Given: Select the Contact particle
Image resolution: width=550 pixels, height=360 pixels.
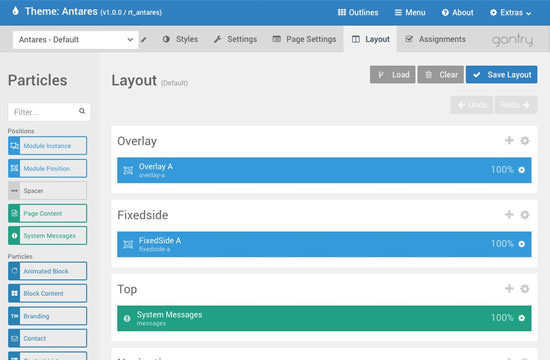Looking at the screenshot, I should [47, 339].
